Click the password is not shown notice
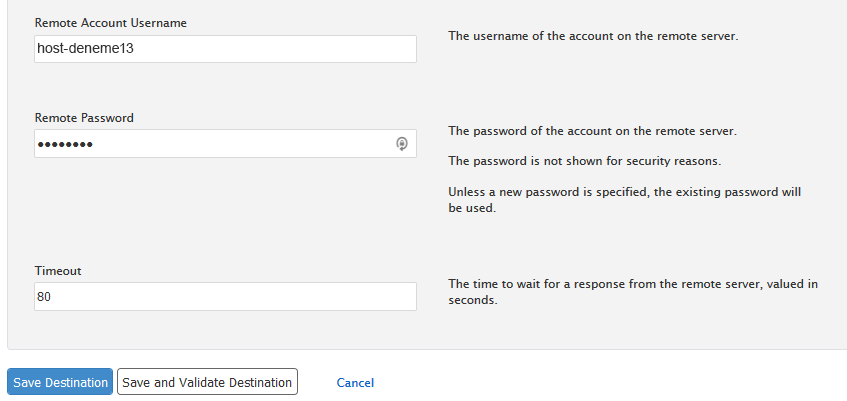847x401 pixels. pyautogui.click(x=584, y=161)
